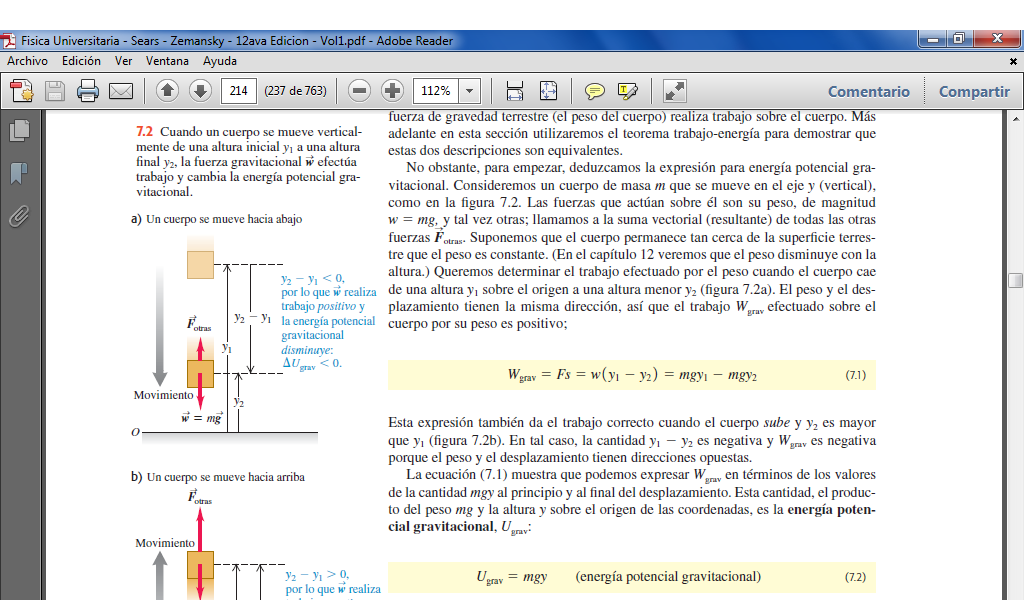
Task: Go to next page arrow
Action: (x=200, y=91)
